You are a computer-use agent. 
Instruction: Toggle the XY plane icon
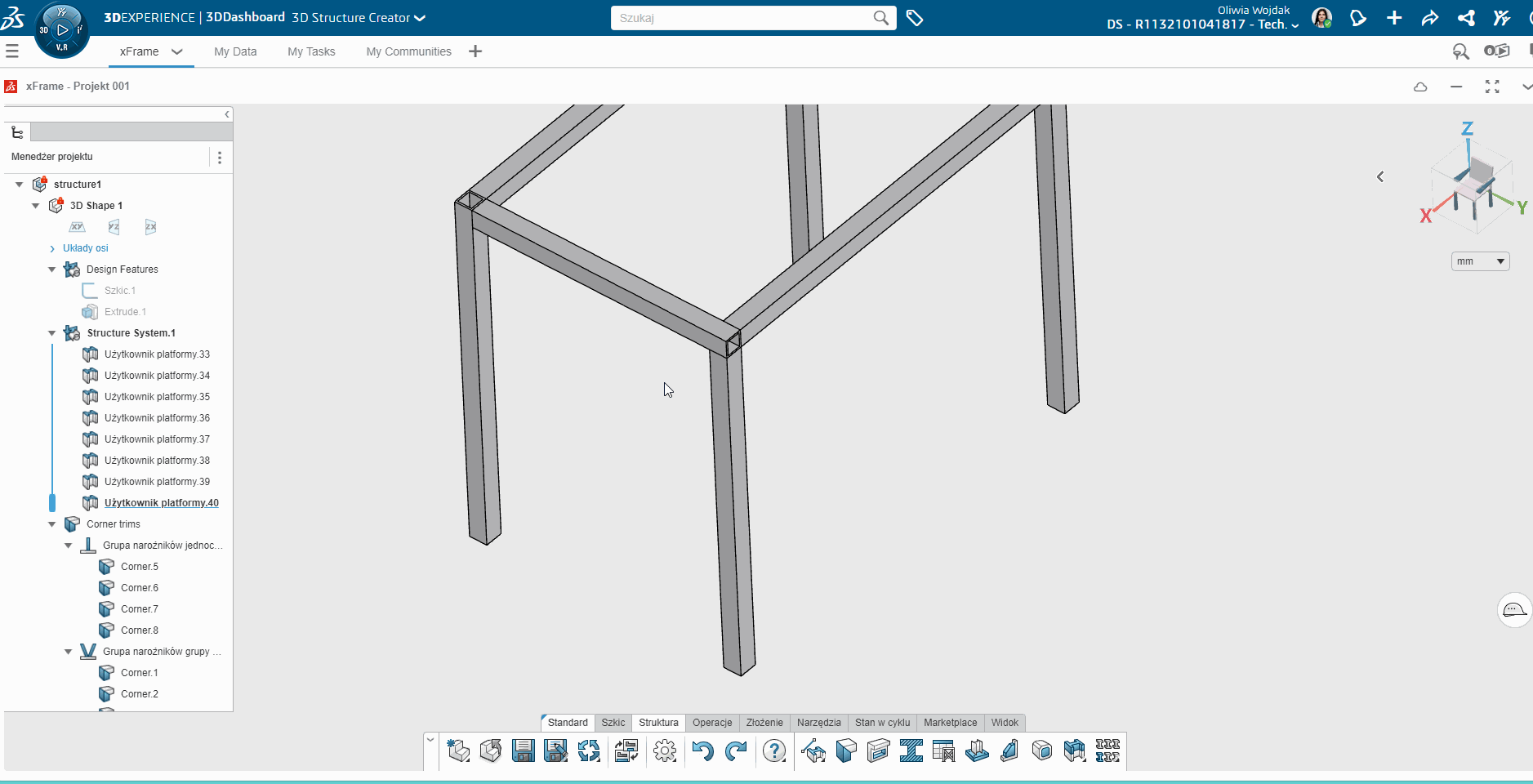point(78,227)
